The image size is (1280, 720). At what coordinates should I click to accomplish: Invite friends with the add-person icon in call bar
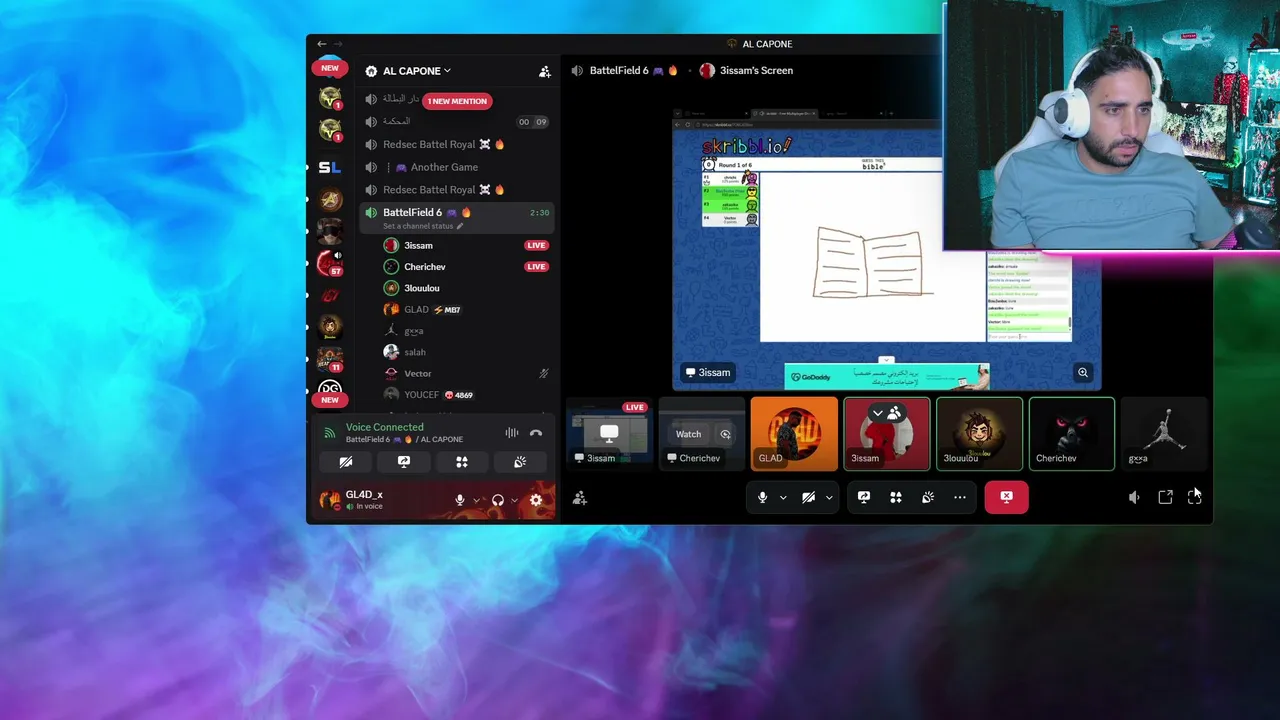click(580, 498)
